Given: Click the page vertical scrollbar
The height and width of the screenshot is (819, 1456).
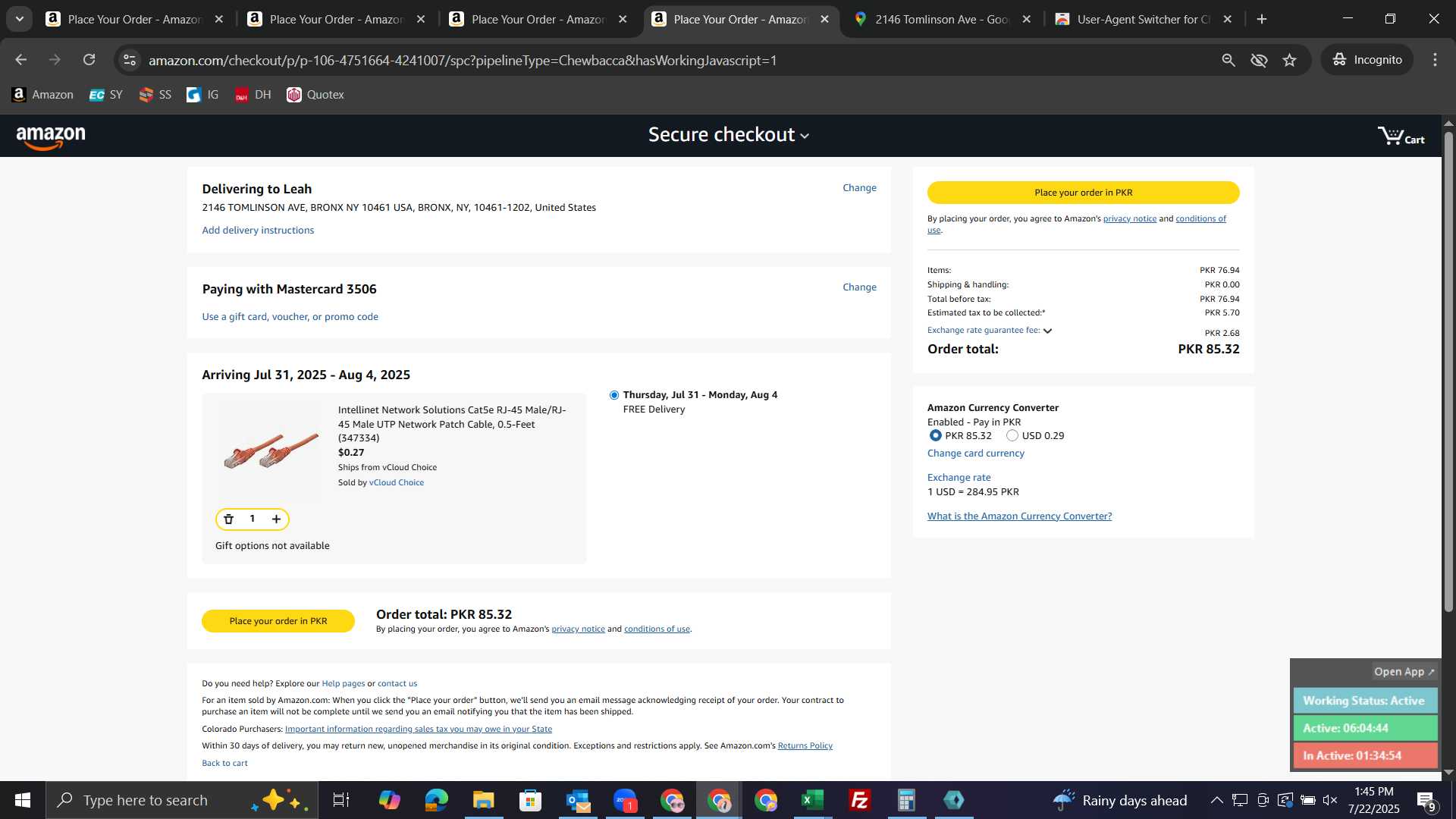Looking at the screenshot, I should pyautogui.click(x=1448, y=372).
